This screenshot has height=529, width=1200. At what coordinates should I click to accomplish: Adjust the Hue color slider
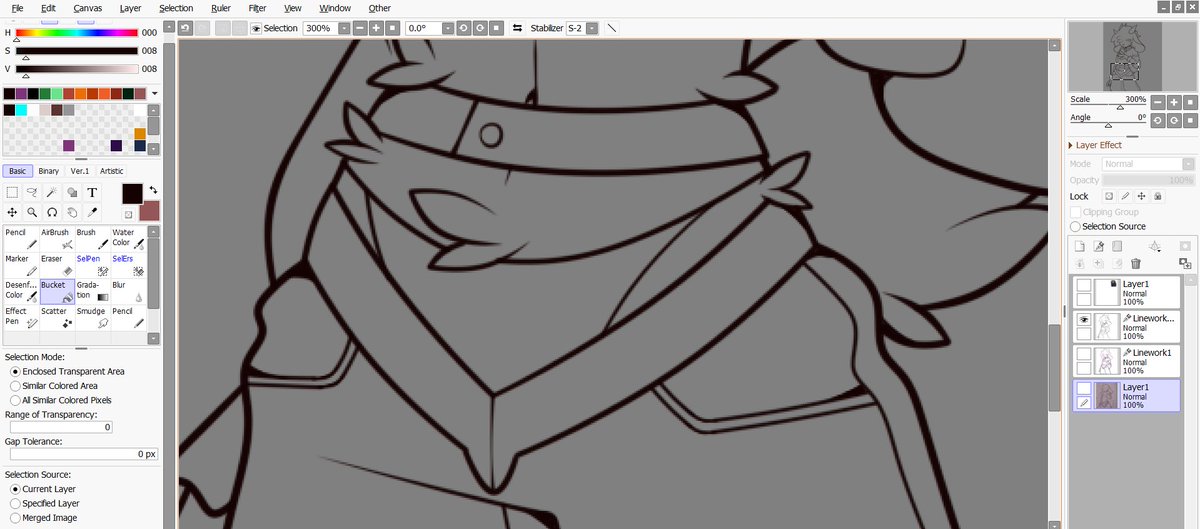click(76, 32)
